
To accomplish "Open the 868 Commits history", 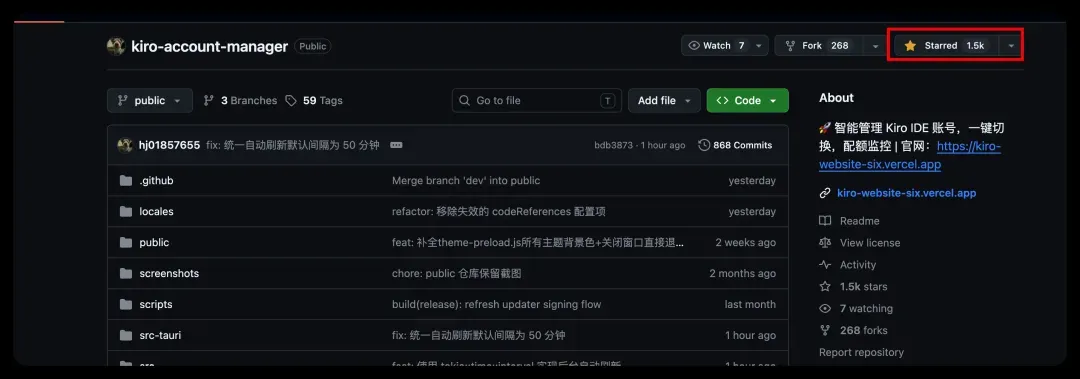I will pos(735,145).
